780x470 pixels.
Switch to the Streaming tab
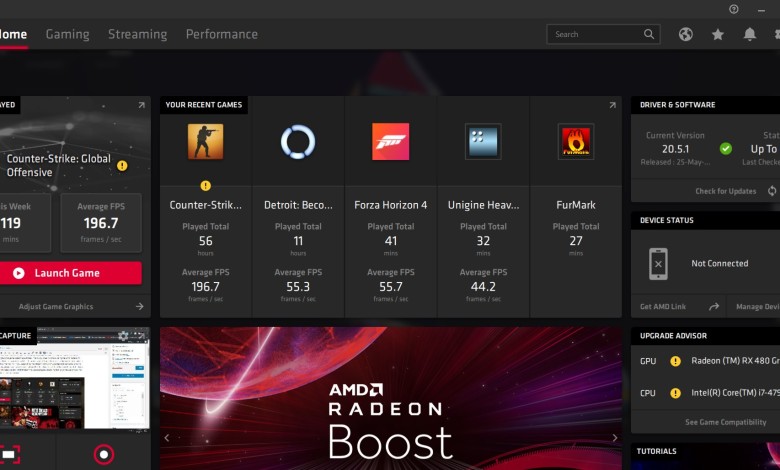[x=138, y=34]
